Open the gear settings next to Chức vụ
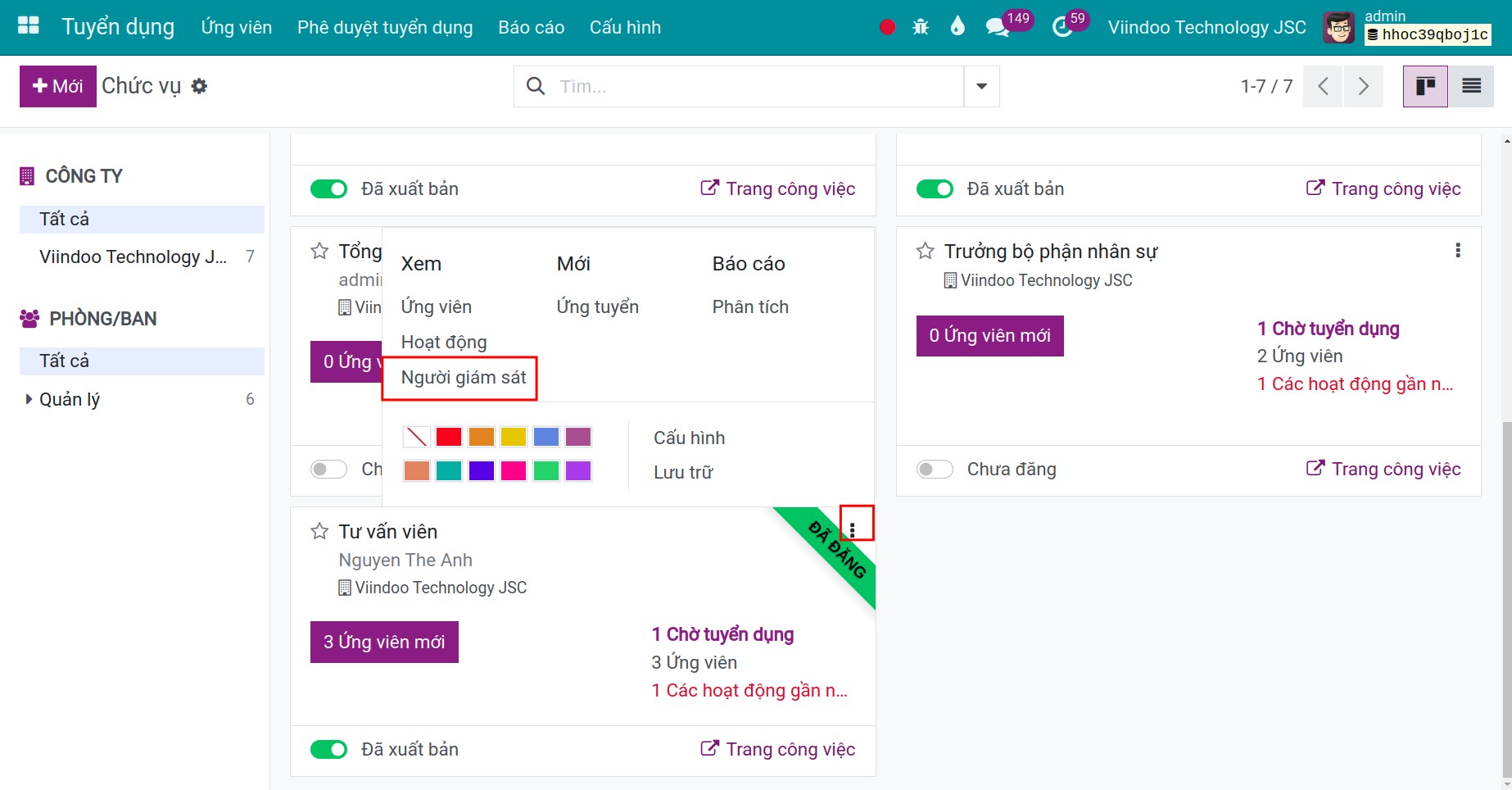The width and height of the screenshot is (1512, 790). pos(199,86)
